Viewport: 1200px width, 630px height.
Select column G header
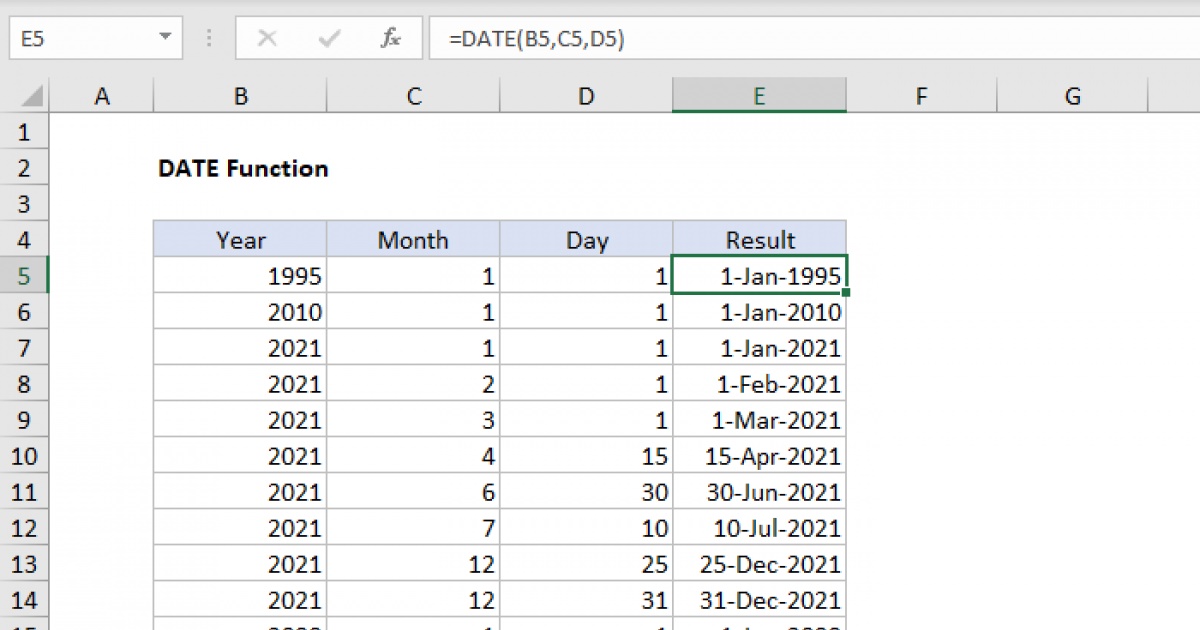[x=1072, y=96]
